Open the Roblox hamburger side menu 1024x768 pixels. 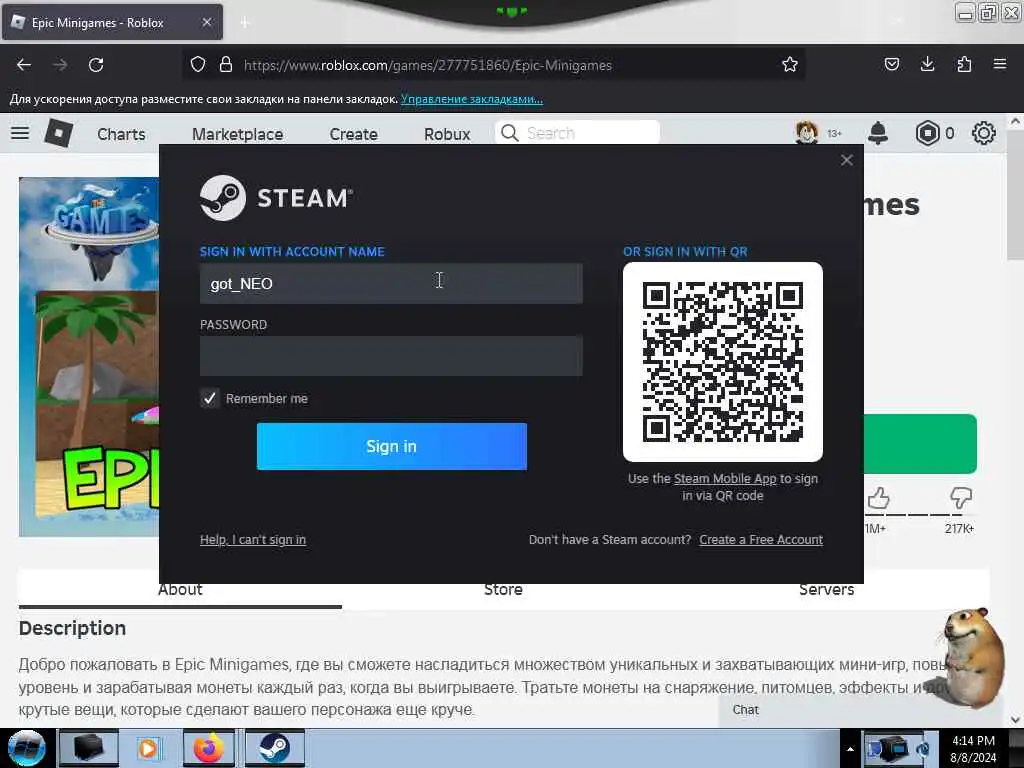[x=20, y=133]
